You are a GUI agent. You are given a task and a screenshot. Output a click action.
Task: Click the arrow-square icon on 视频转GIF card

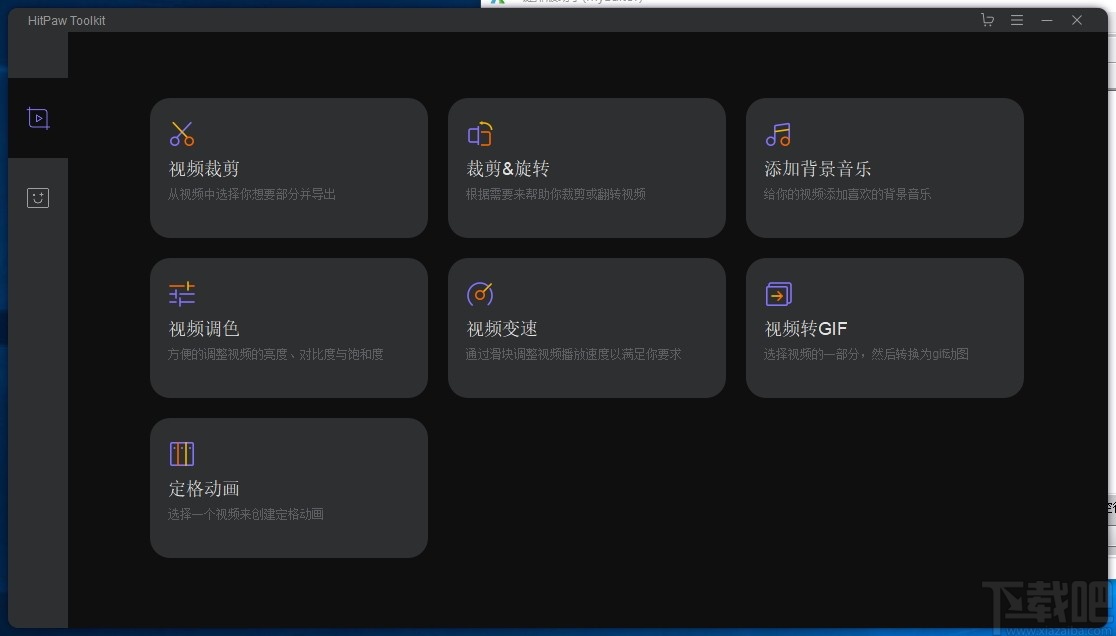pyautogui.click(x=778, y=293)
